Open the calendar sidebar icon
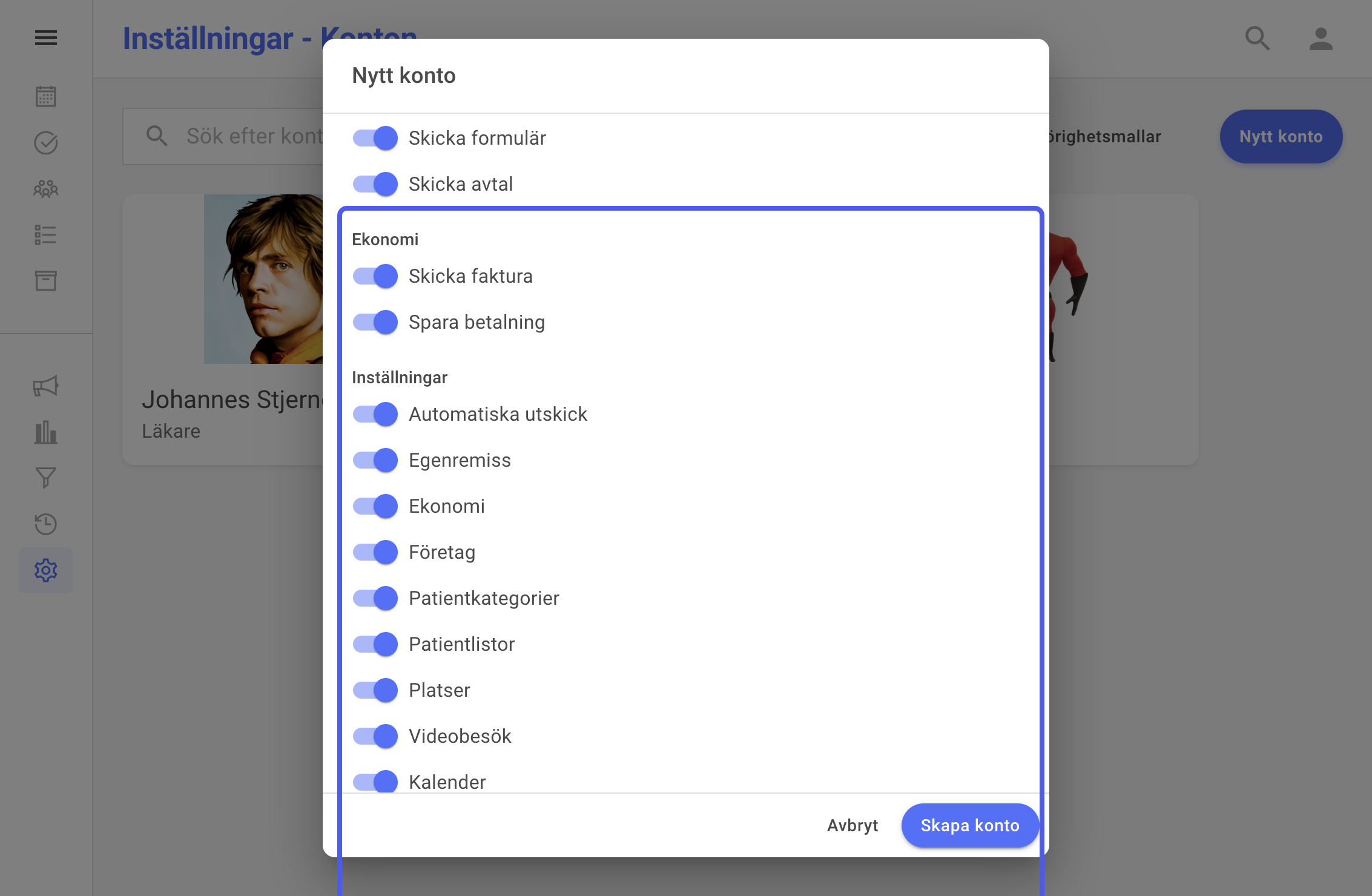The width and height of the screenshot is (1372, 896). (x=46, y=97)
